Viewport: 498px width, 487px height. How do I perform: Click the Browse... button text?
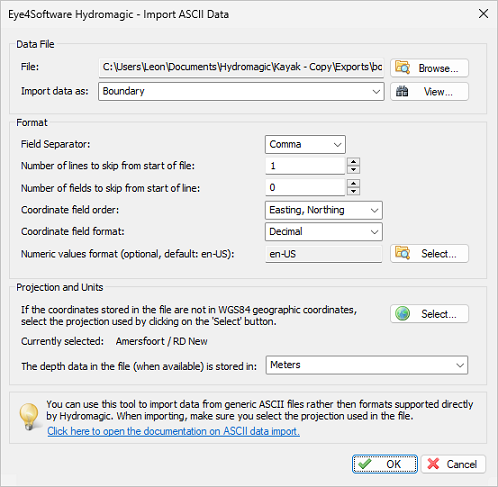[x=438, y=68]
